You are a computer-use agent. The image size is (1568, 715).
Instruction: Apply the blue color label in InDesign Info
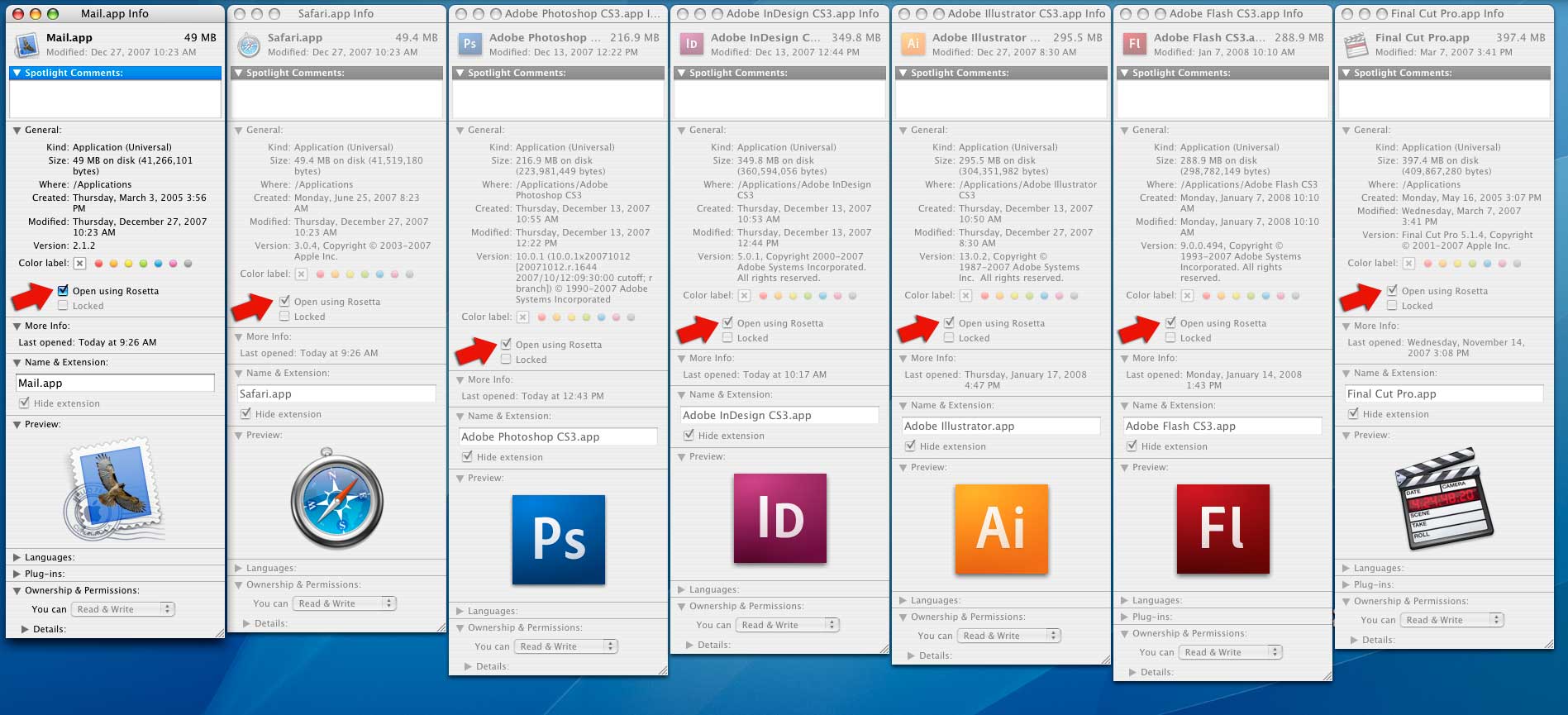(x=822, y=296)
